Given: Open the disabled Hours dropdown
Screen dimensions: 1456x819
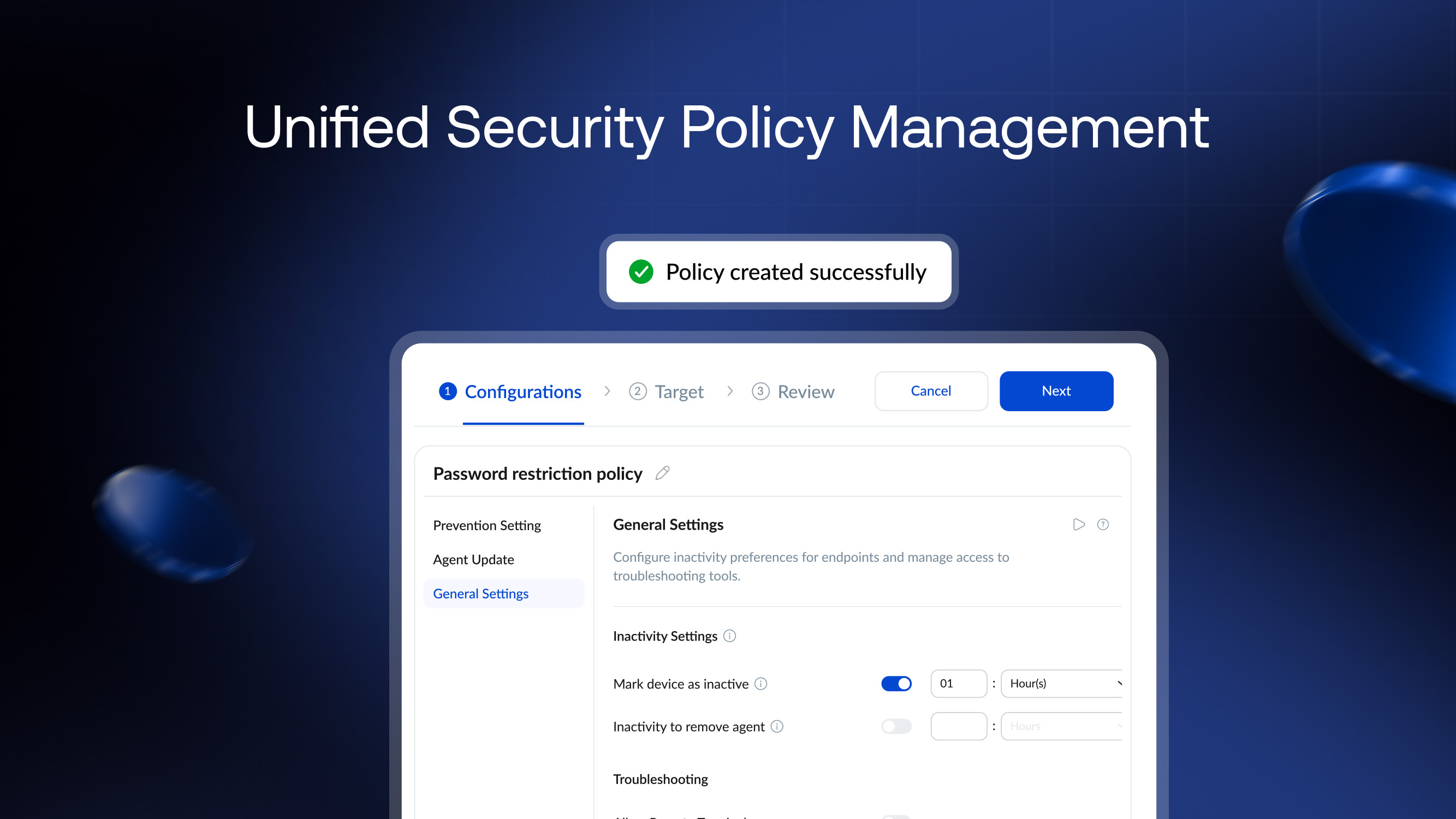Looking at the screenshot, I should click(x=1061, y=726).
